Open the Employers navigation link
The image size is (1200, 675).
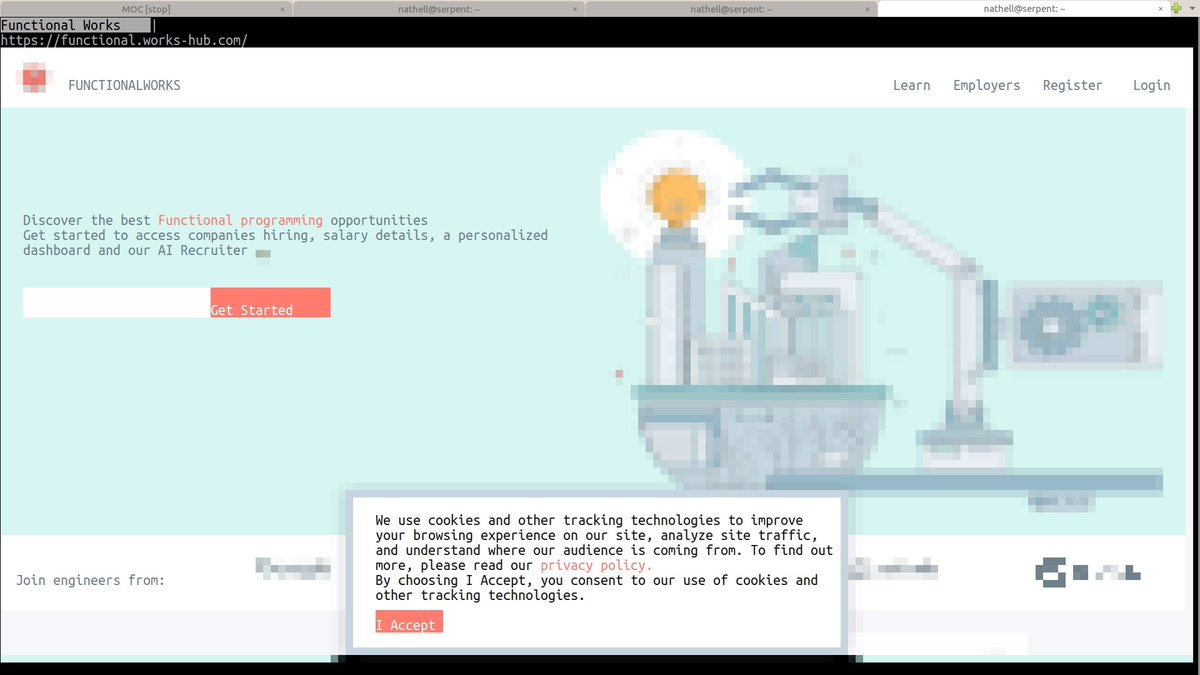pos(986,85)
